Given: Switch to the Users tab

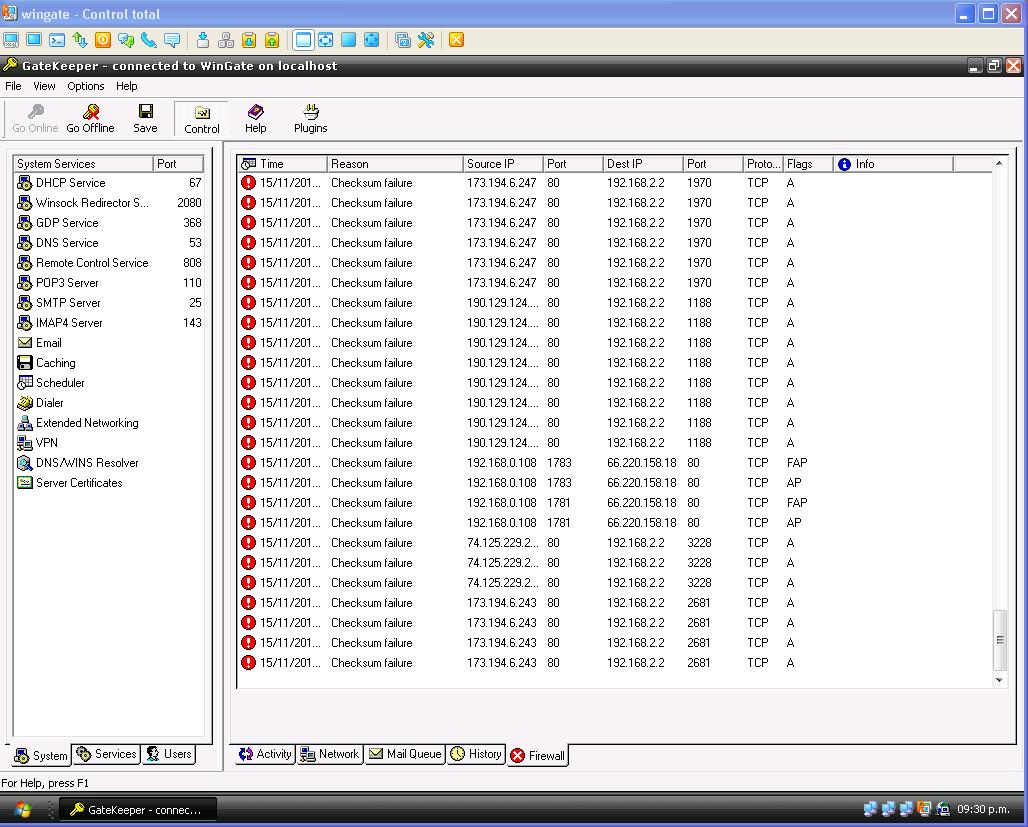Looking at the screenshot, I should (x=169, y=754).
